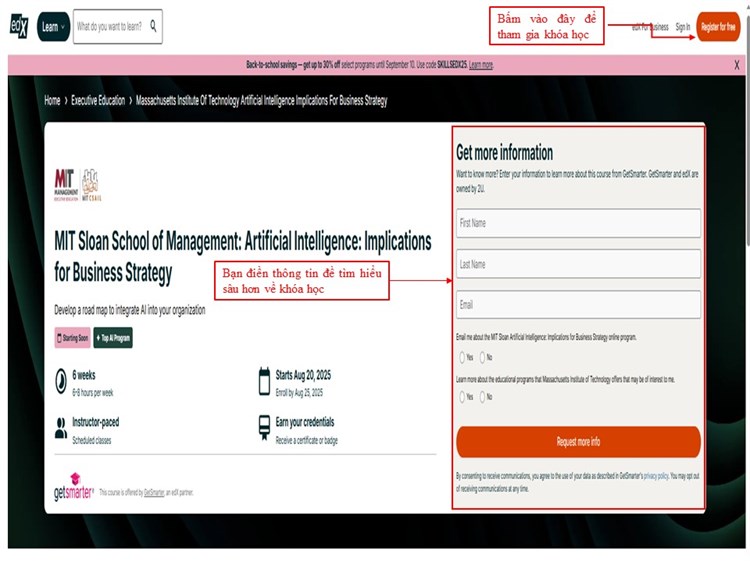Go to Home breadcrumb

[52, 101]
